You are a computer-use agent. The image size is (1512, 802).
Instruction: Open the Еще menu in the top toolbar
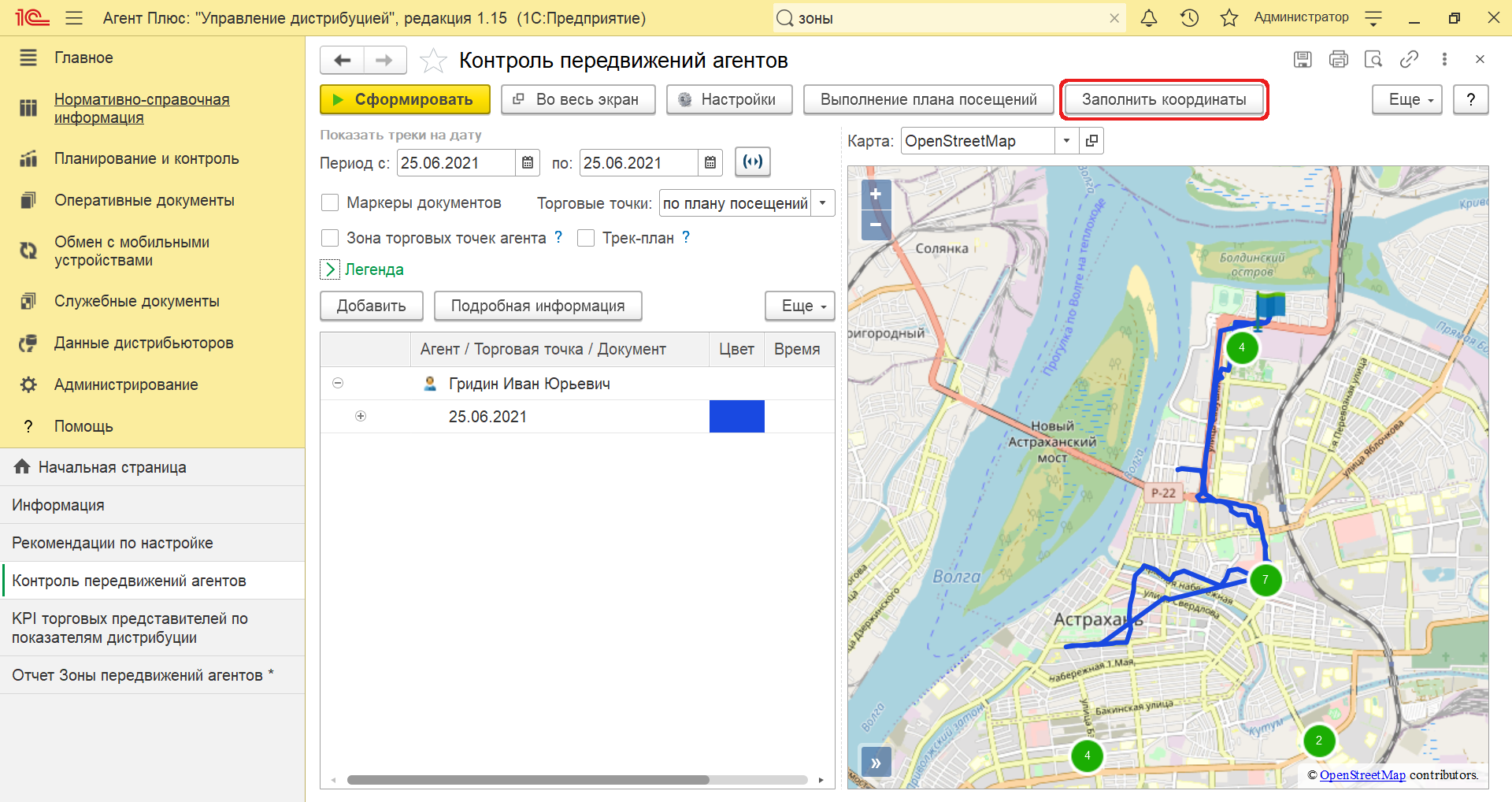pyautogui.click(x=1406, y=99)
